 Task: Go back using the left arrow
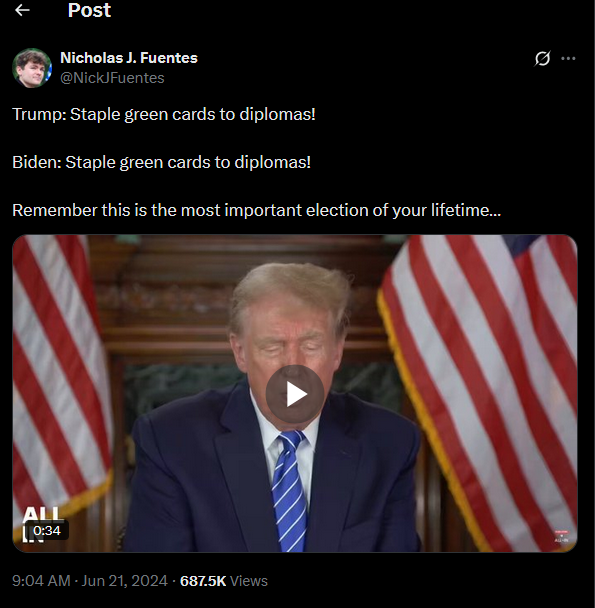pyautogui.click(x=22, y=10)
